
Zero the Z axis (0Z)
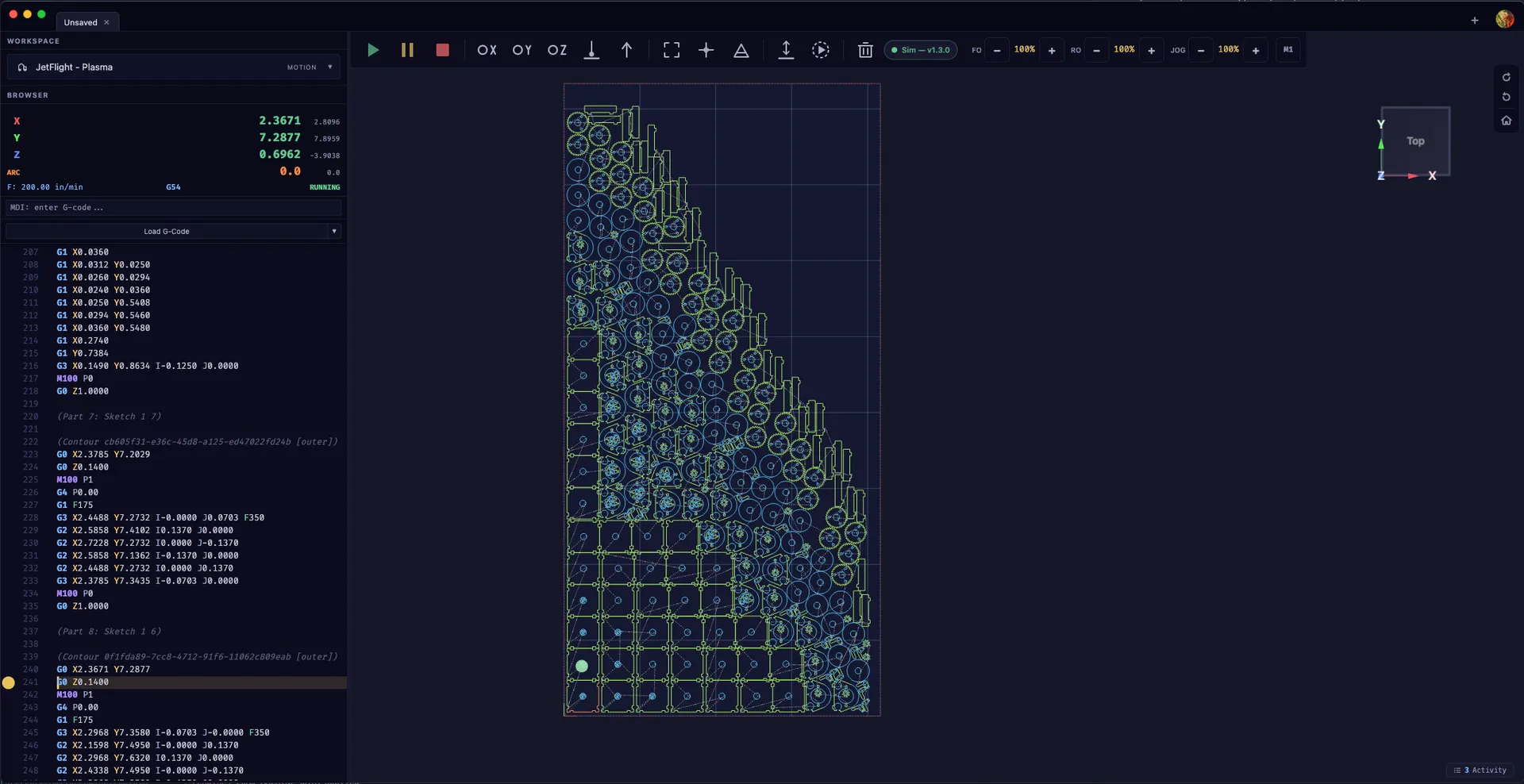[557, 50]
